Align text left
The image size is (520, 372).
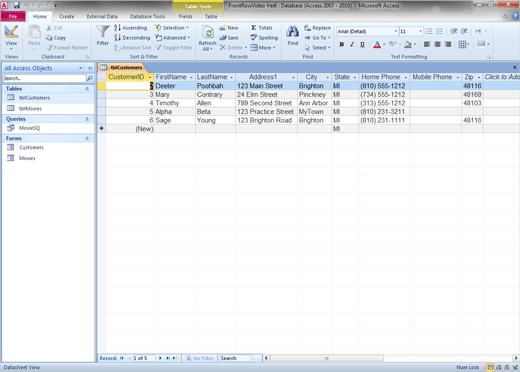[427, 44]
